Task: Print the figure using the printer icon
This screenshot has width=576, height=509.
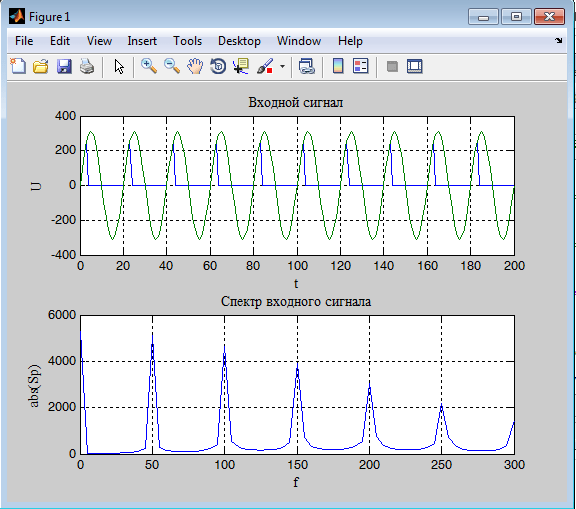Action: point(87,66)
